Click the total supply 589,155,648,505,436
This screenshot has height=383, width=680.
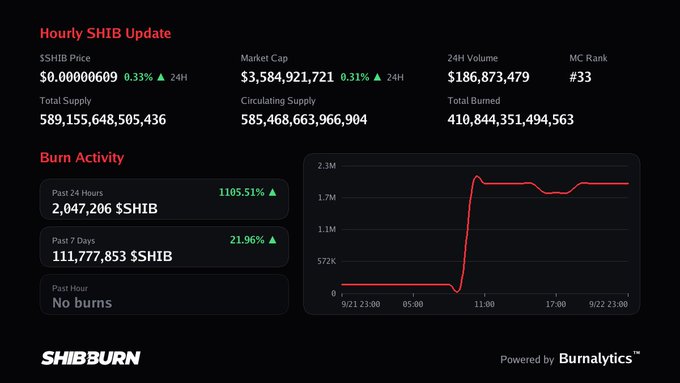click(x=103, y=120)
